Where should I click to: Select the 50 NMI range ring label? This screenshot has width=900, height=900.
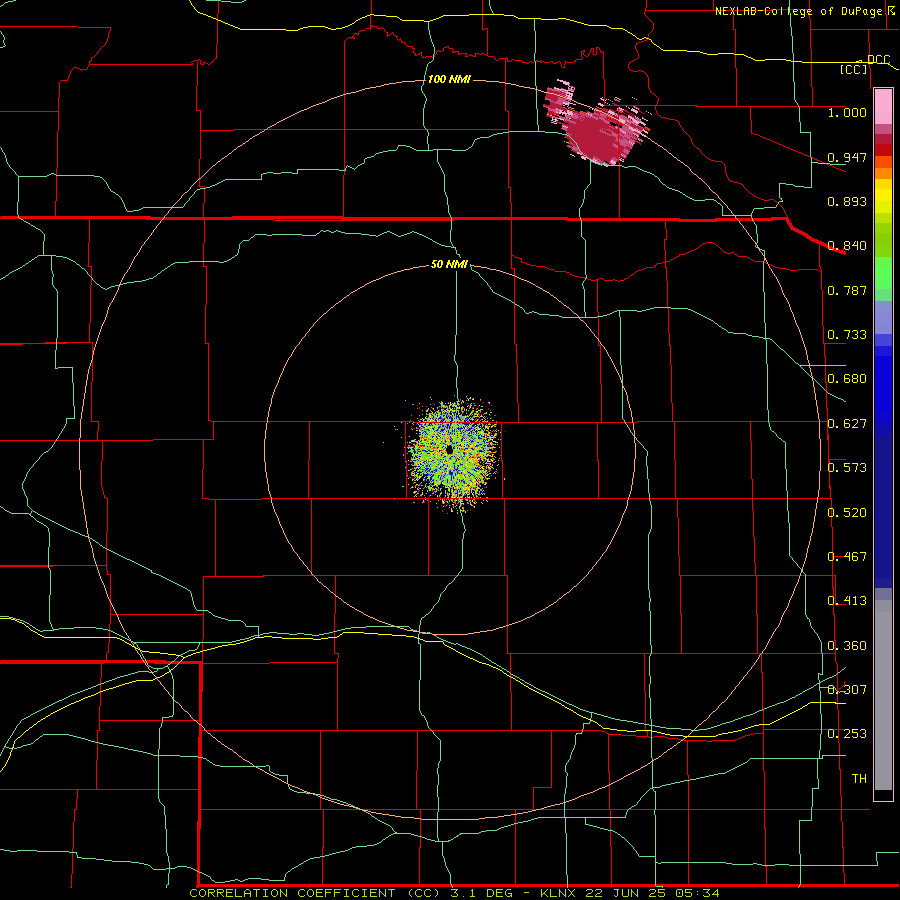point(449,264)
